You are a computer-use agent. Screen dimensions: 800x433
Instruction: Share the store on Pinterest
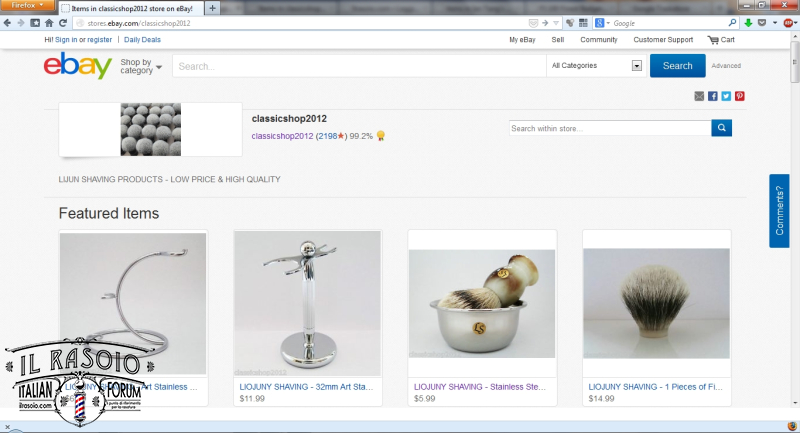pos(740,96)
